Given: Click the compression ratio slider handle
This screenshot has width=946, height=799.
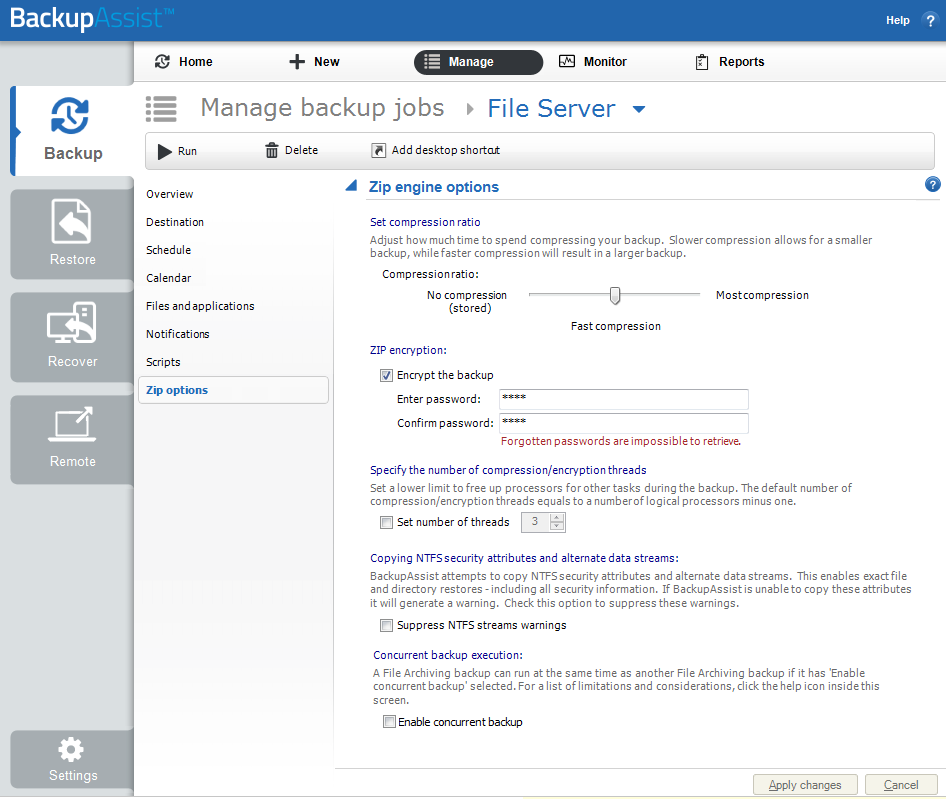Looking at the screenshot, I should (x=615, y=295).
